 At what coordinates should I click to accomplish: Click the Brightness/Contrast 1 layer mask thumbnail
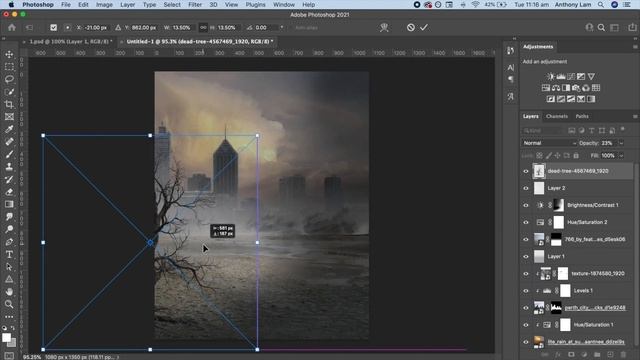pos(558,205)
